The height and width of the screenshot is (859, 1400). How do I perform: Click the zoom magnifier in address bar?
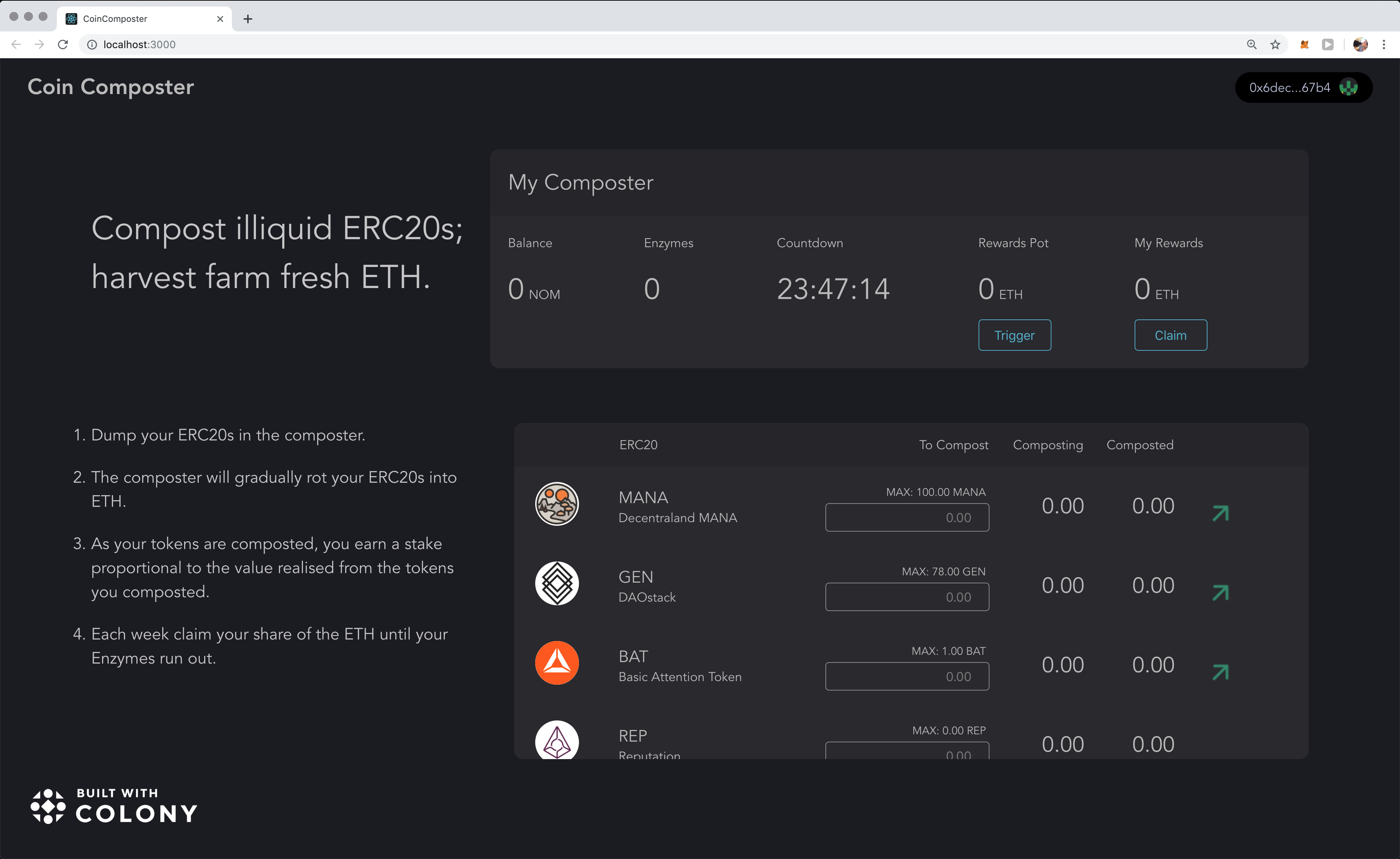coord(1251,44)
